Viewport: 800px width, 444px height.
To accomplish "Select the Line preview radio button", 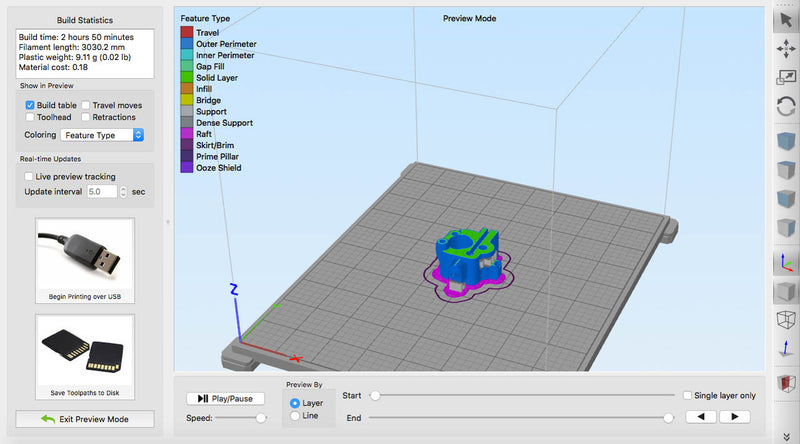I will 294,415.
